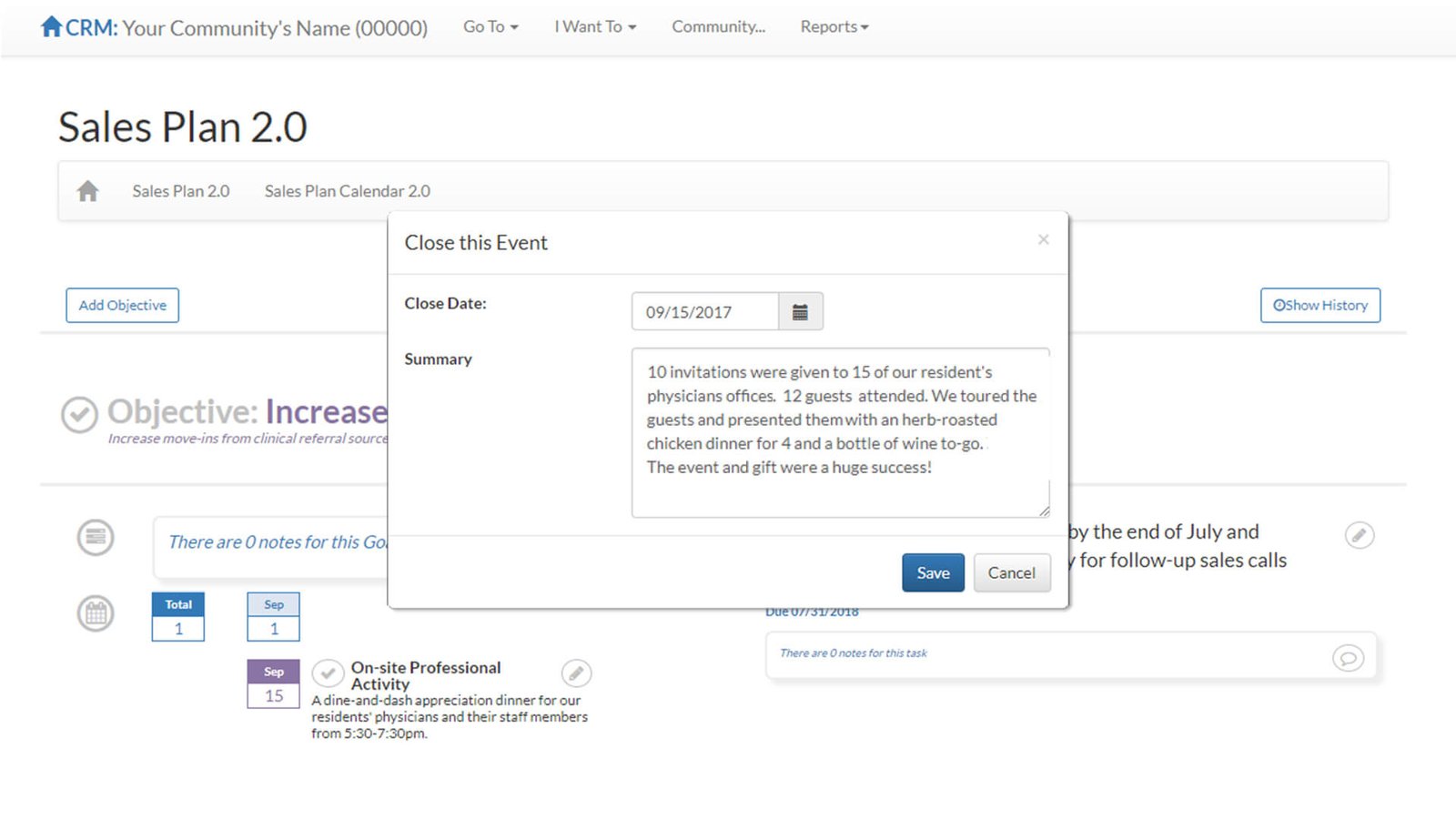
Task: Open the Go To dropdown menu
Action: pyautogui.click(x=490, y=27)
